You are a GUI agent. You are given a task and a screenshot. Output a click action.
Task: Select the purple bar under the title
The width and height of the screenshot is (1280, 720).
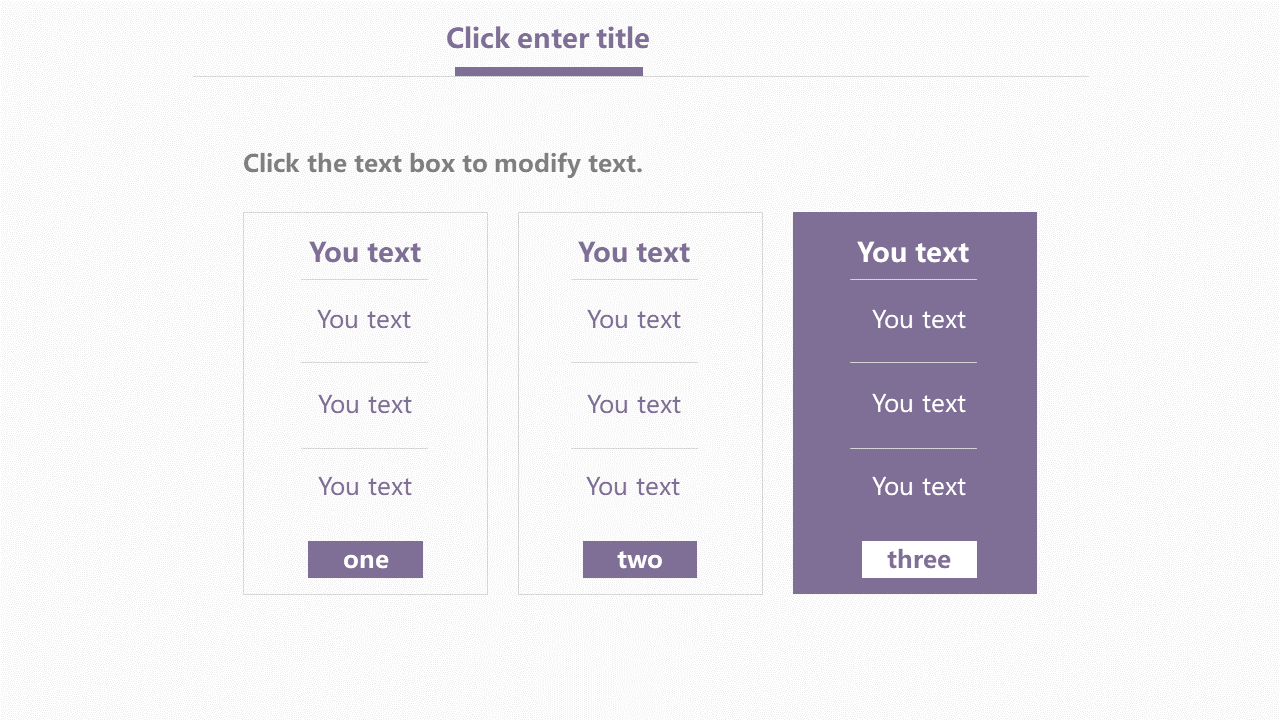pyautogui.click(x=548, y=71)
